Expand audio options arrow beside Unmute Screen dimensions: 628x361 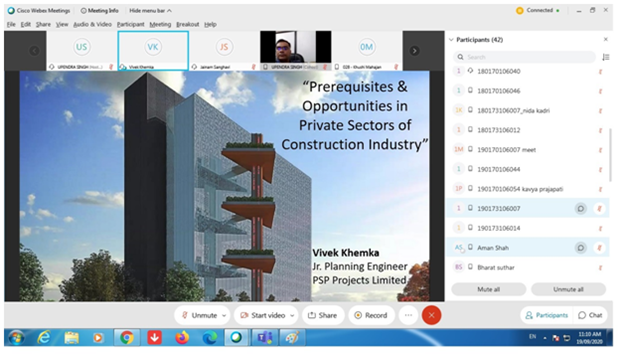[x=224, y=316]
